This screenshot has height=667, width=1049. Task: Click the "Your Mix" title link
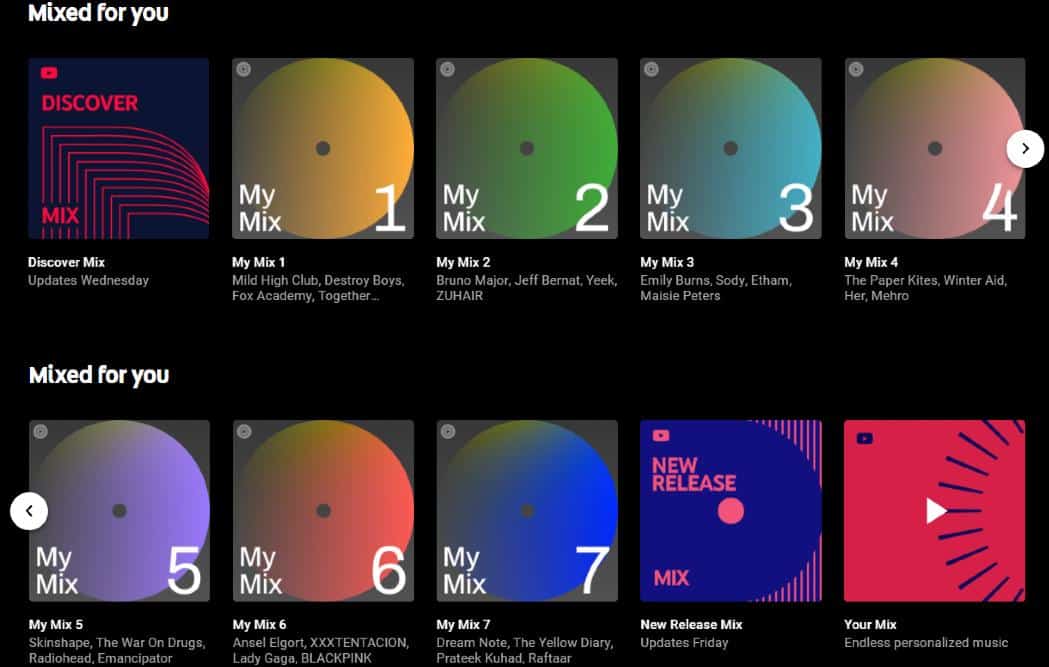tap(870, 625)
